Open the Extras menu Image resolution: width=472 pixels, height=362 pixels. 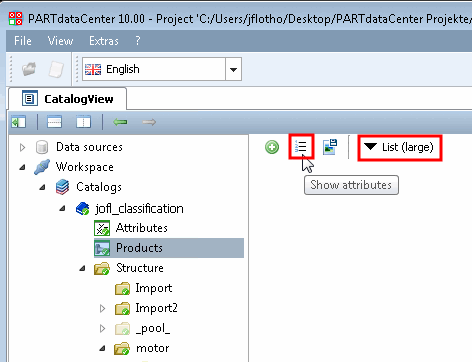click(x=104, y=41)
